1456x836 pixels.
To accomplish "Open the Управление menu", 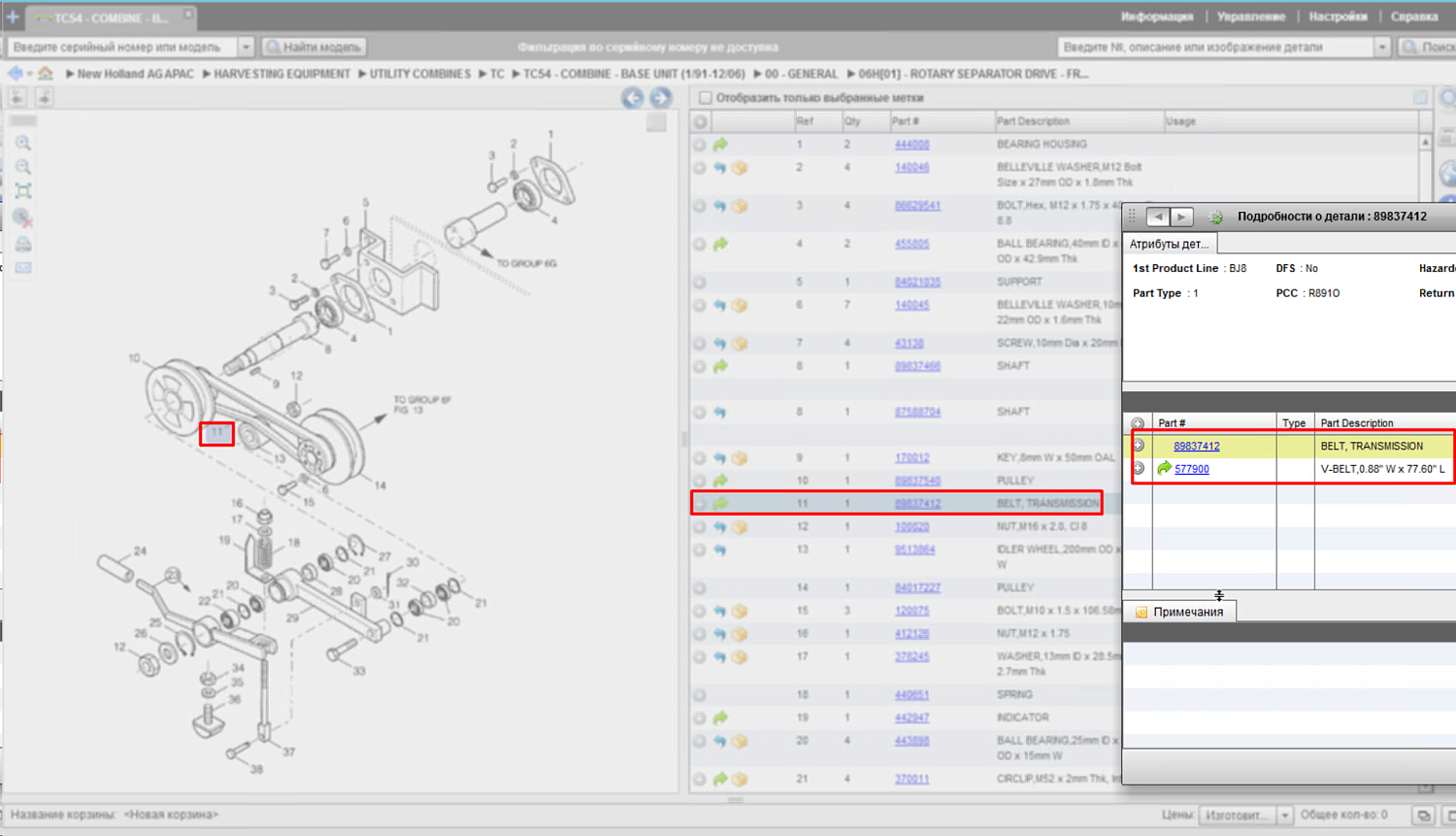I will pyautogui.click(x=1251, y=17).
